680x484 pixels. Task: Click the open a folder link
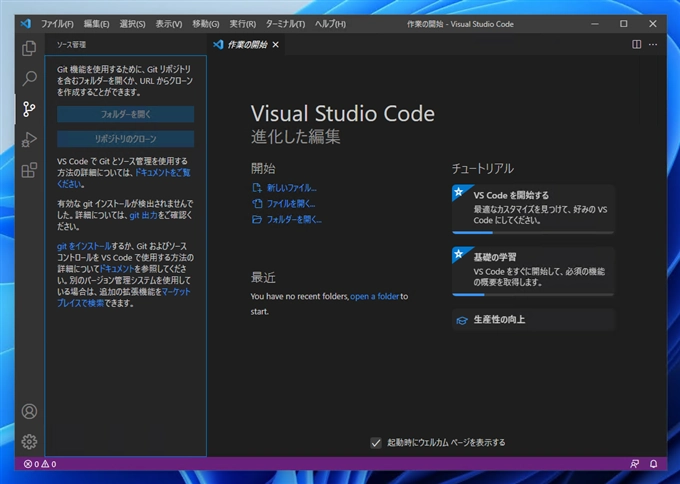tap(374, 297)
